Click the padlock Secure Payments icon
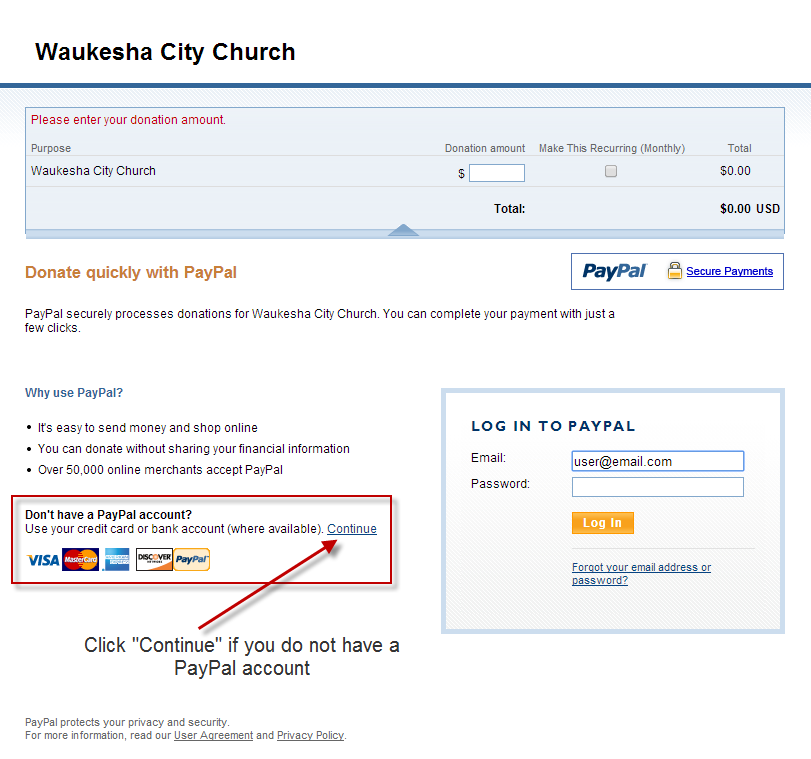The image size is (811, 759). pos(674,270)
